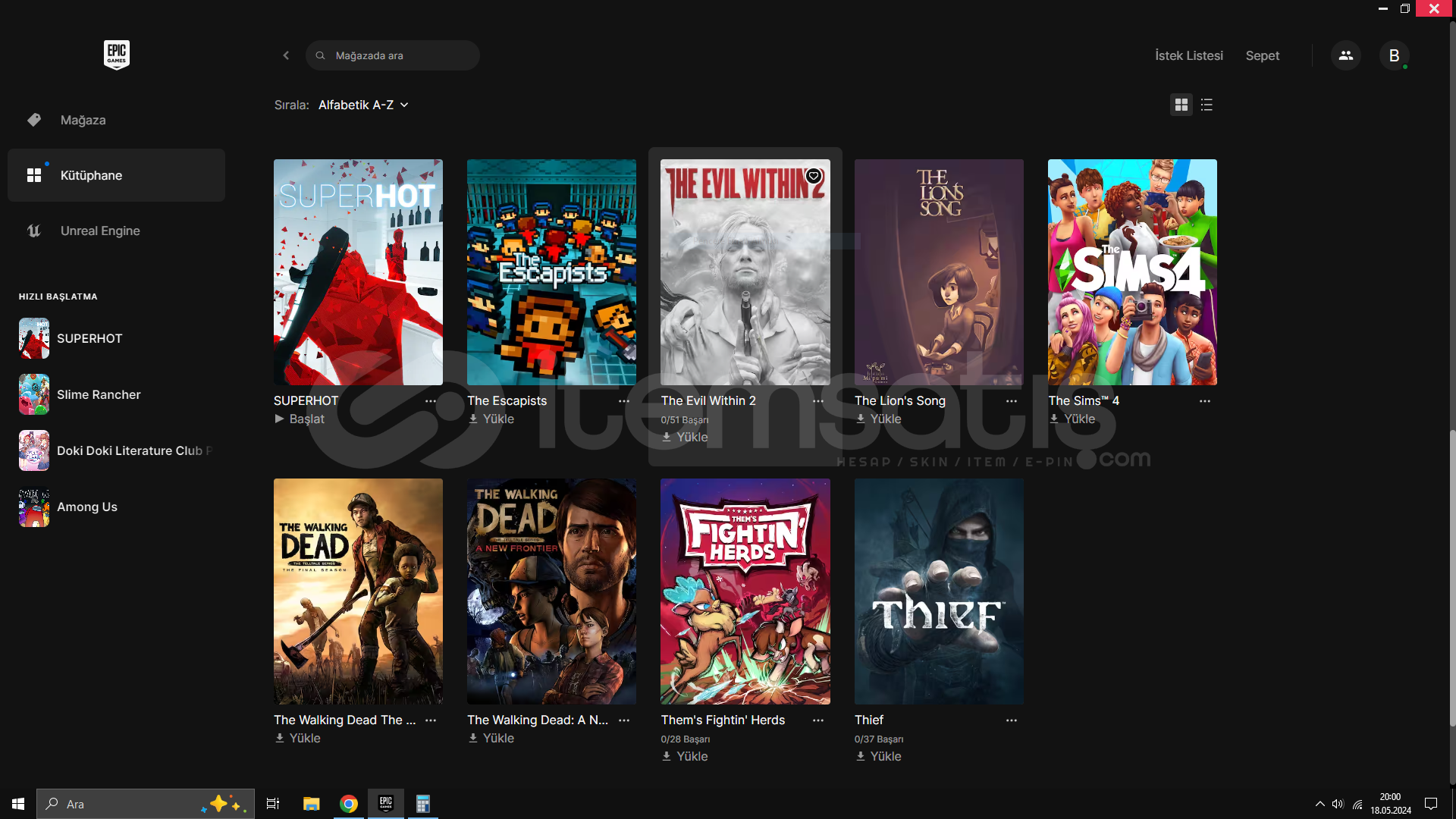Click The Lion's Song cover art
1456x819 pixels.
939,272
